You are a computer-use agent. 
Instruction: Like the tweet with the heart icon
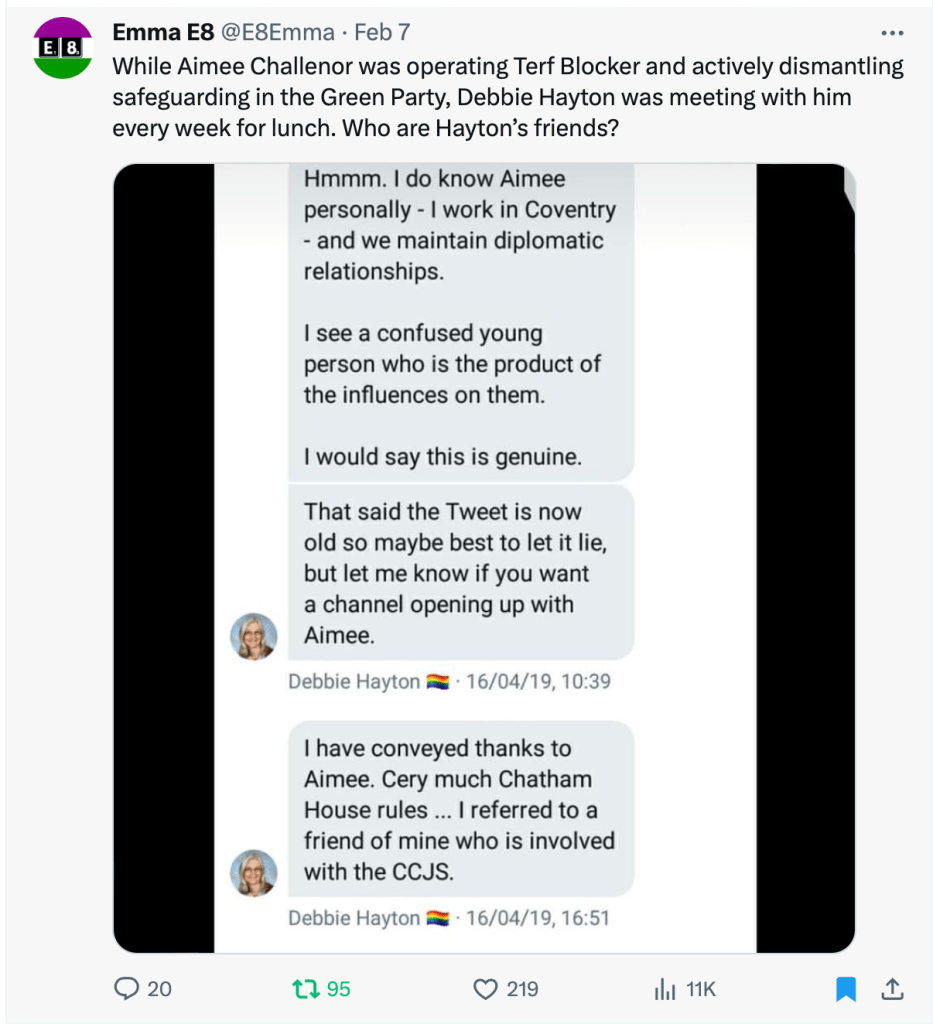[485, 989]
